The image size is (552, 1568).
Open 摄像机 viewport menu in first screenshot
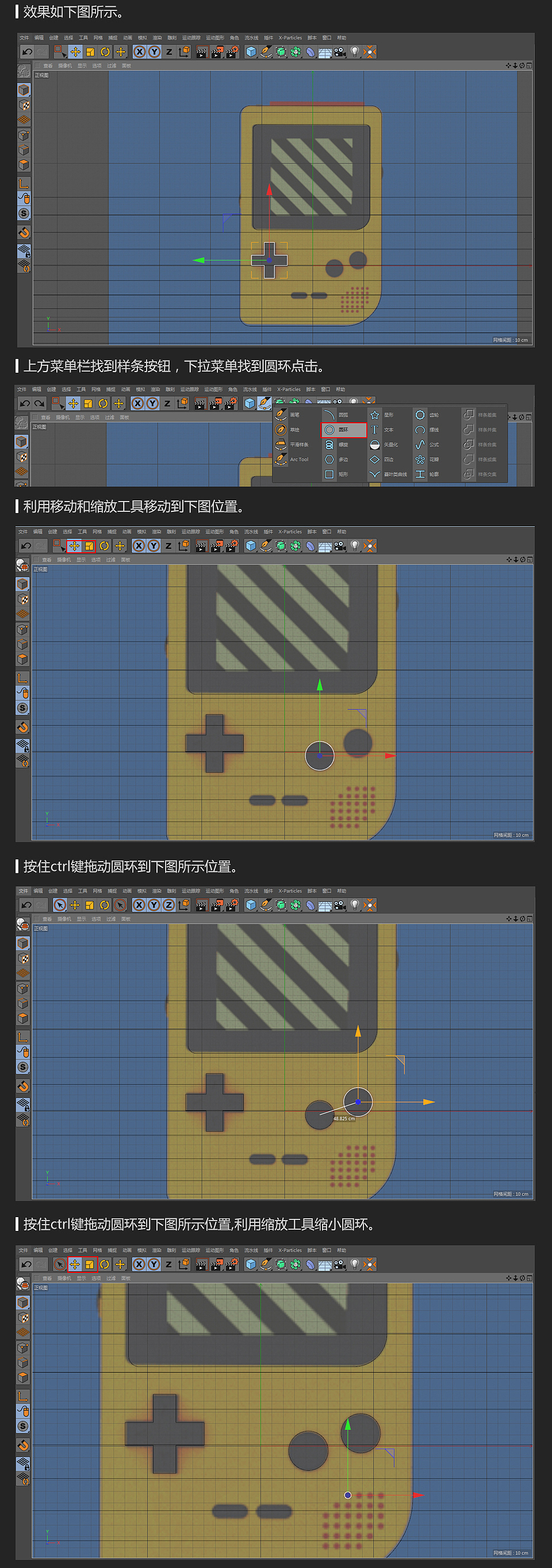click(64, 65)
